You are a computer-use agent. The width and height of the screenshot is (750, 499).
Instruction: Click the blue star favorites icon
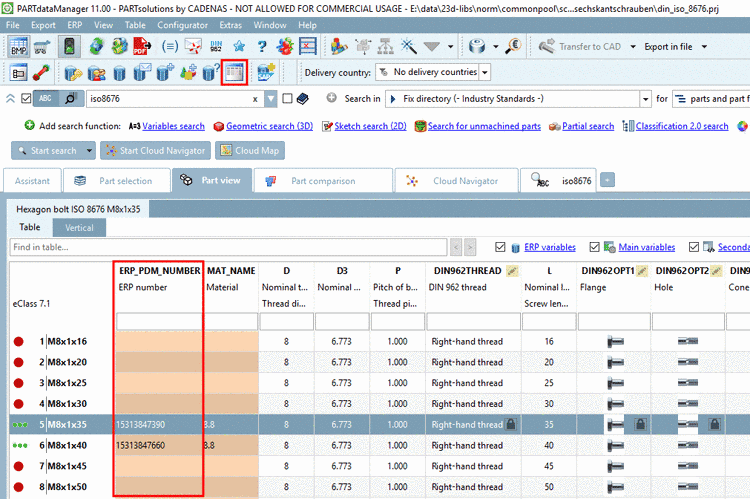[x=239, y=46]
